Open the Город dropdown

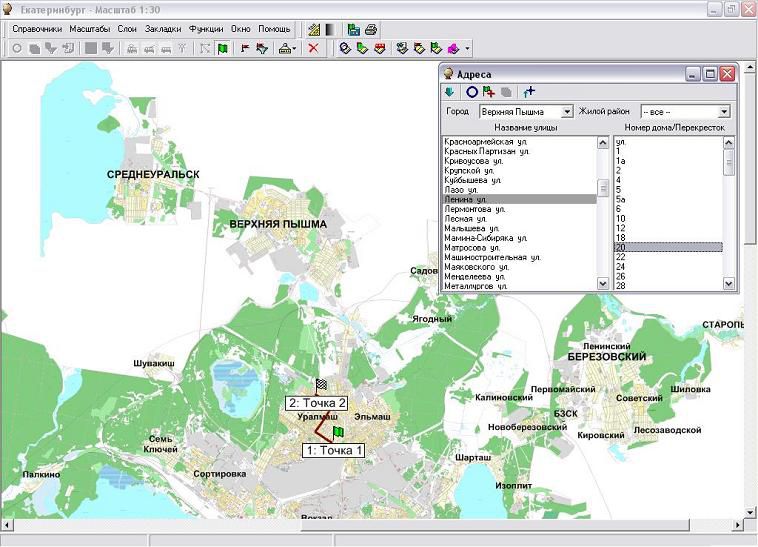[567, 112]
